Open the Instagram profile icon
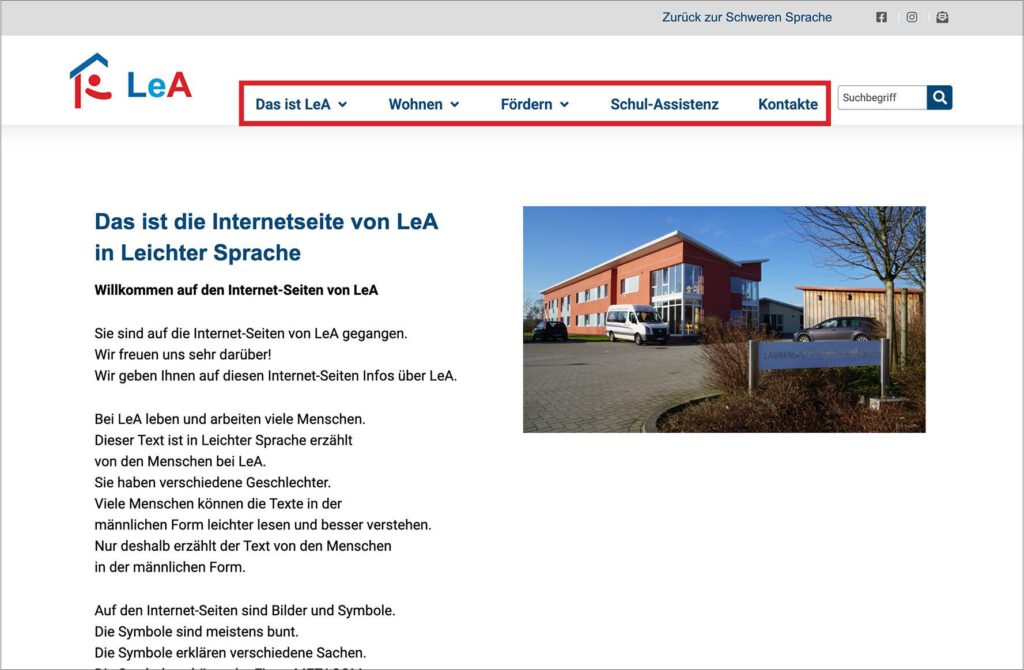This screenshot has width=1024, height=670. coord(912,17)
